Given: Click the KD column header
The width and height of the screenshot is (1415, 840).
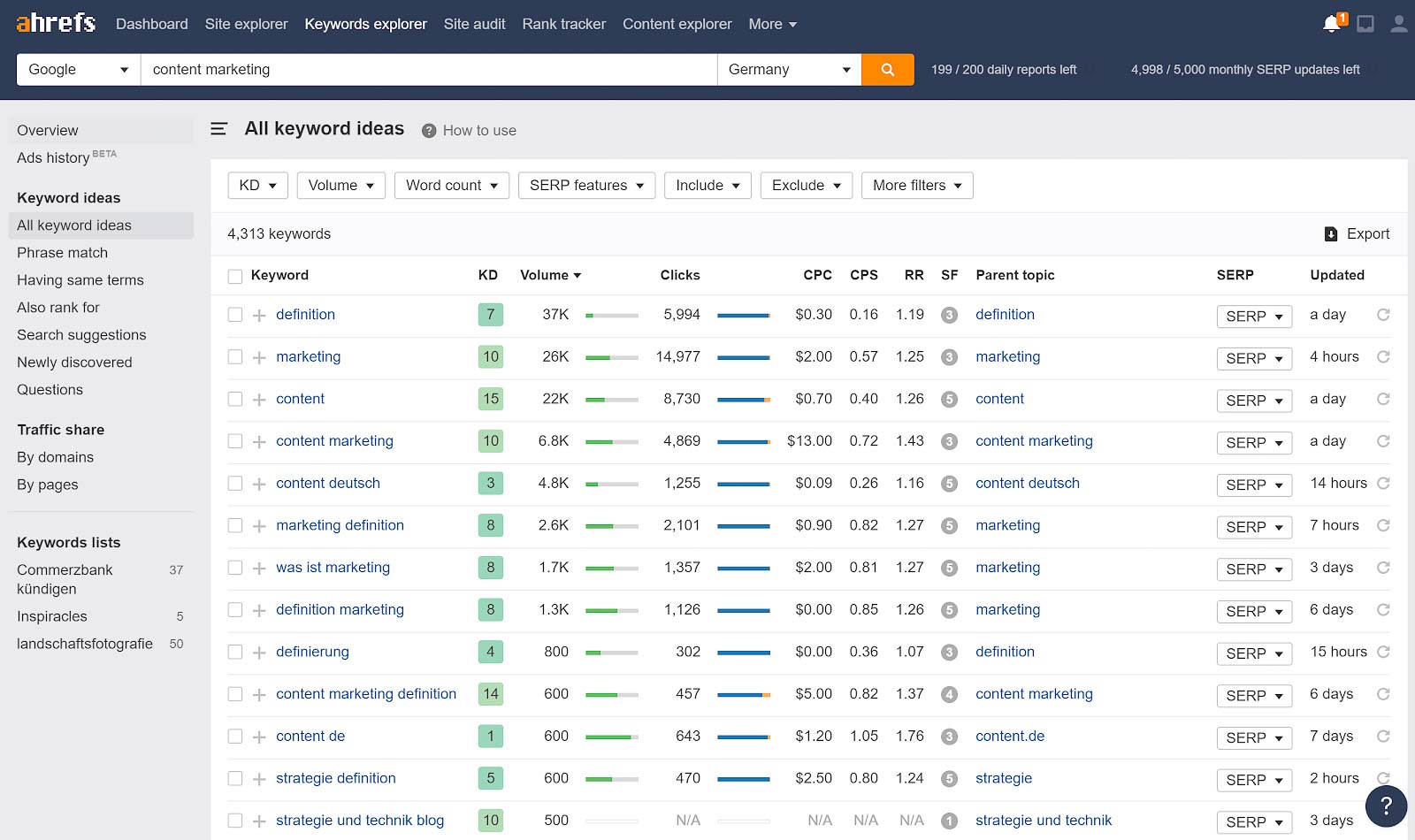Looking at the screenshot, I should pos(488,276).
